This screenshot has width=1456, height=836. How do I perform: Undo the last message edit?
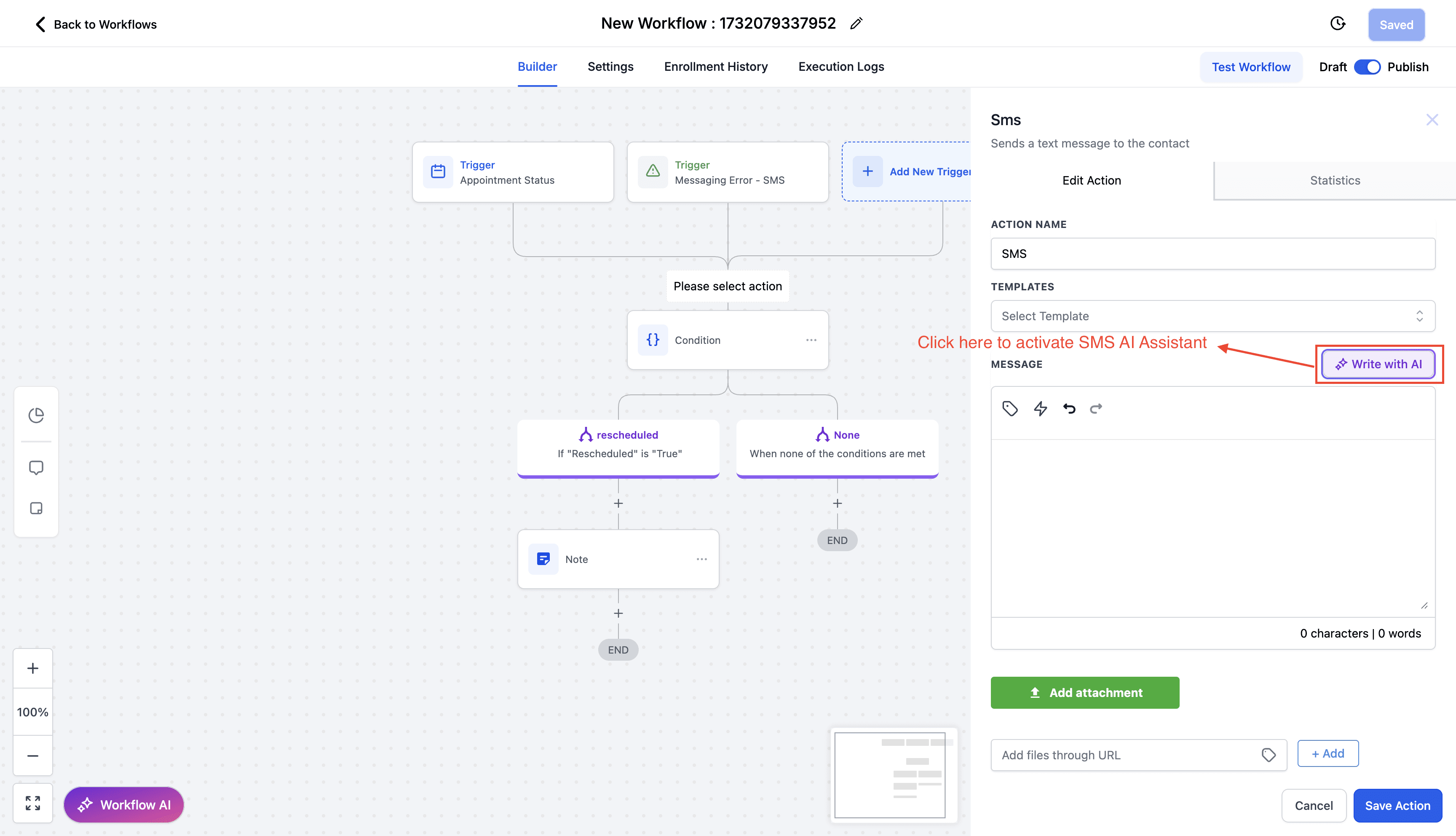[1068, 408]
